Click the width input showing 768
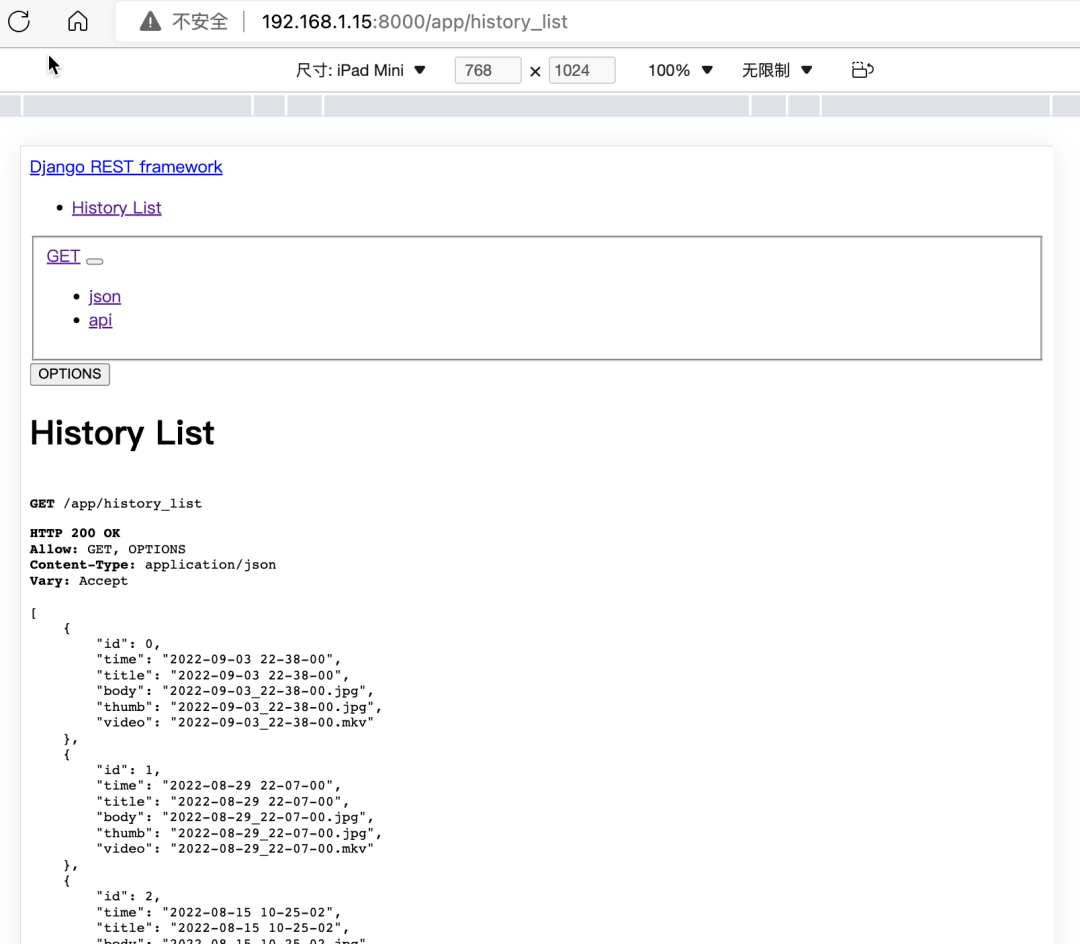The image size is (1080, 944). pyautogui.click(x=487, y=70)
